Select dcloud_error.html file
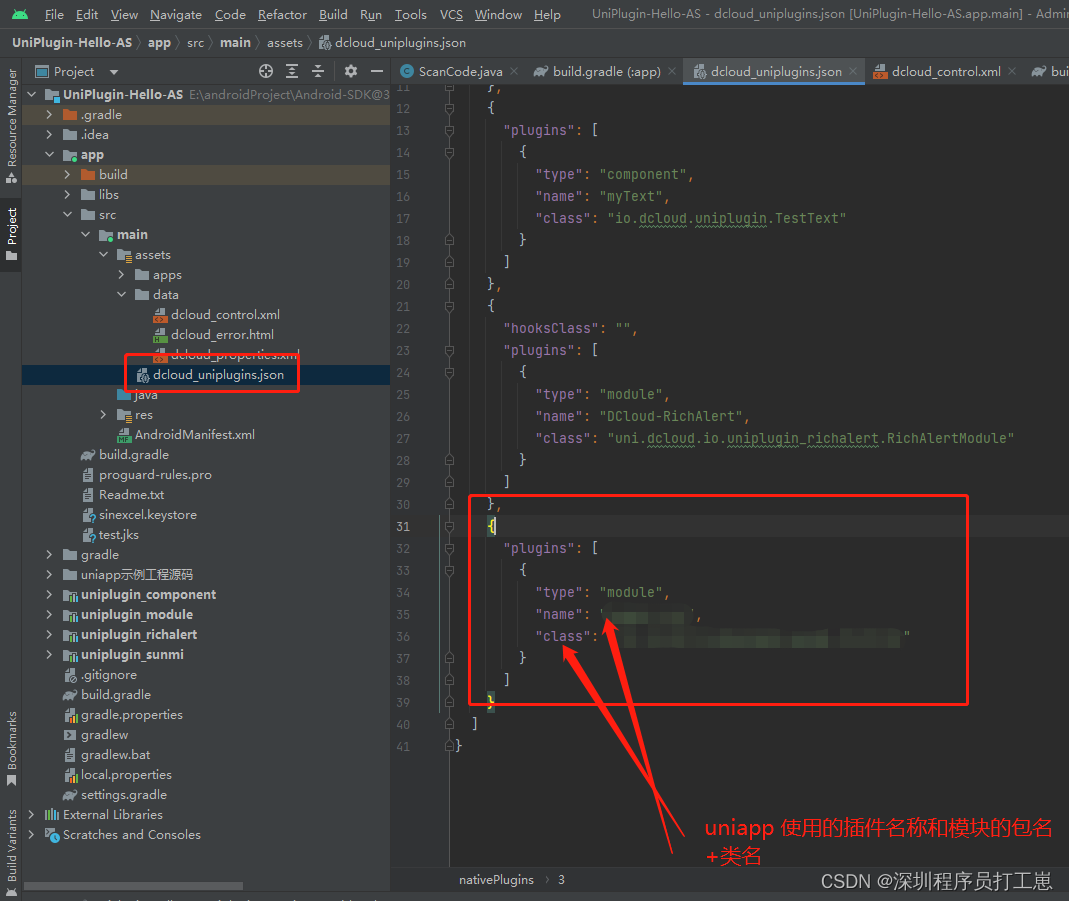1069x901 pixels. (x=222, y=335)
